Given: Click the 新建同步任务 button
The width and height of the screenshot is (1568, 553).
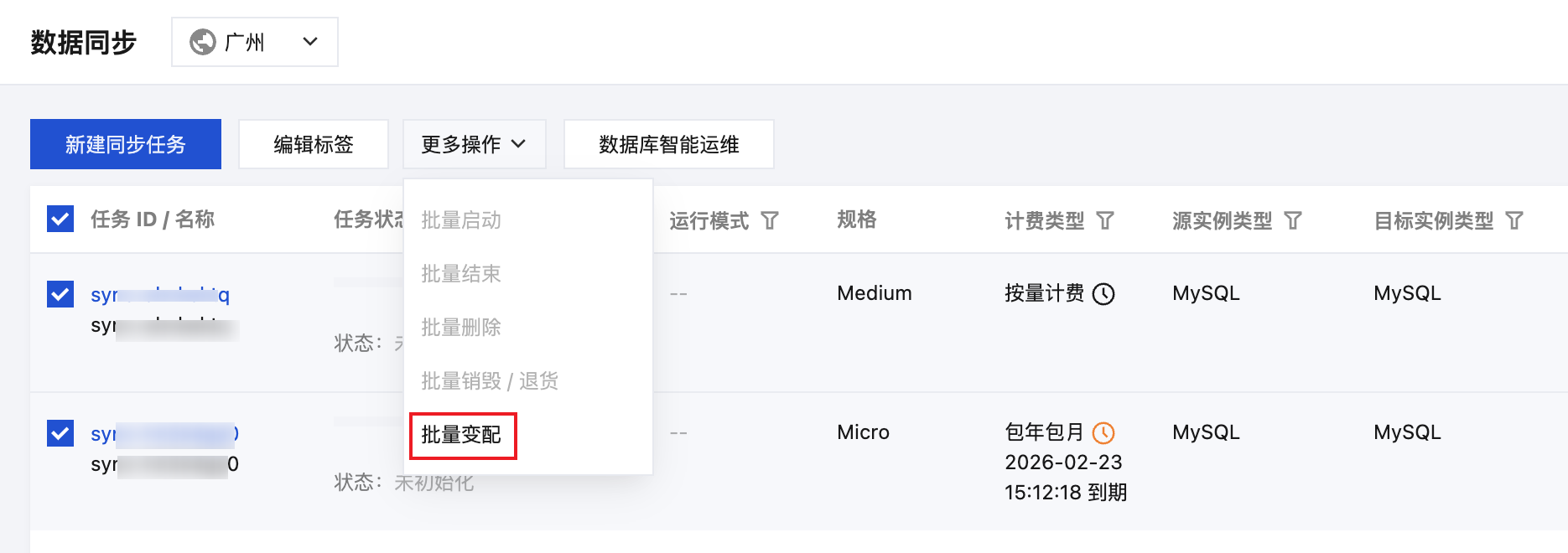Looking at the screenshot, I should click(126, 144).
